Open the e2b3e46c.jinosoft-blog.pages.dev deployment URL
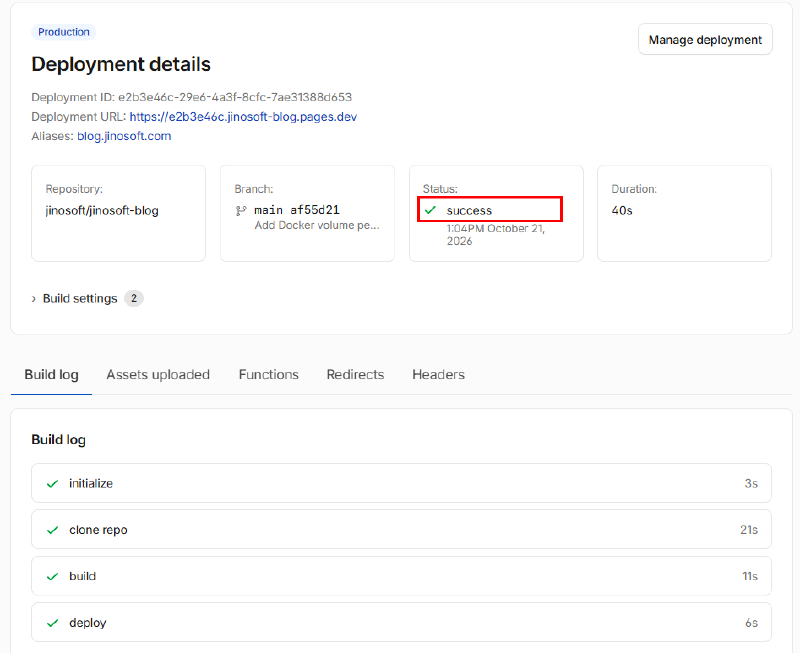Screen dimensions: 800x653 (x=243, y=117)
